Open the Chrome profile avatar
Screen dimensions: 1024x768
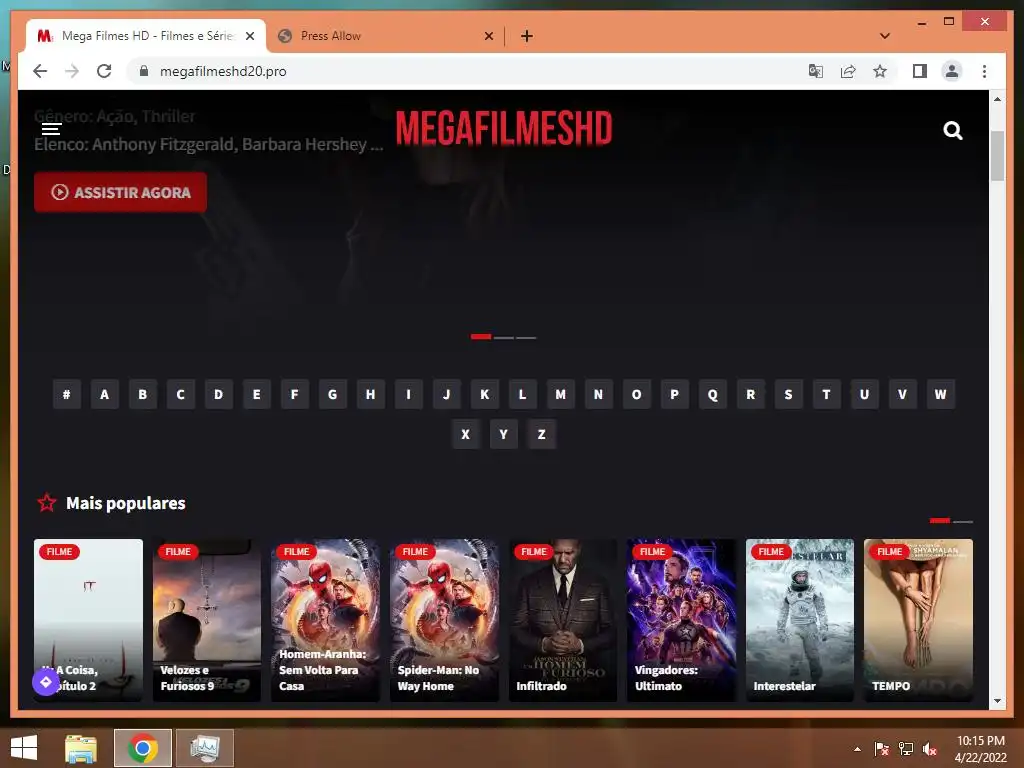click(x=952, y=71)
